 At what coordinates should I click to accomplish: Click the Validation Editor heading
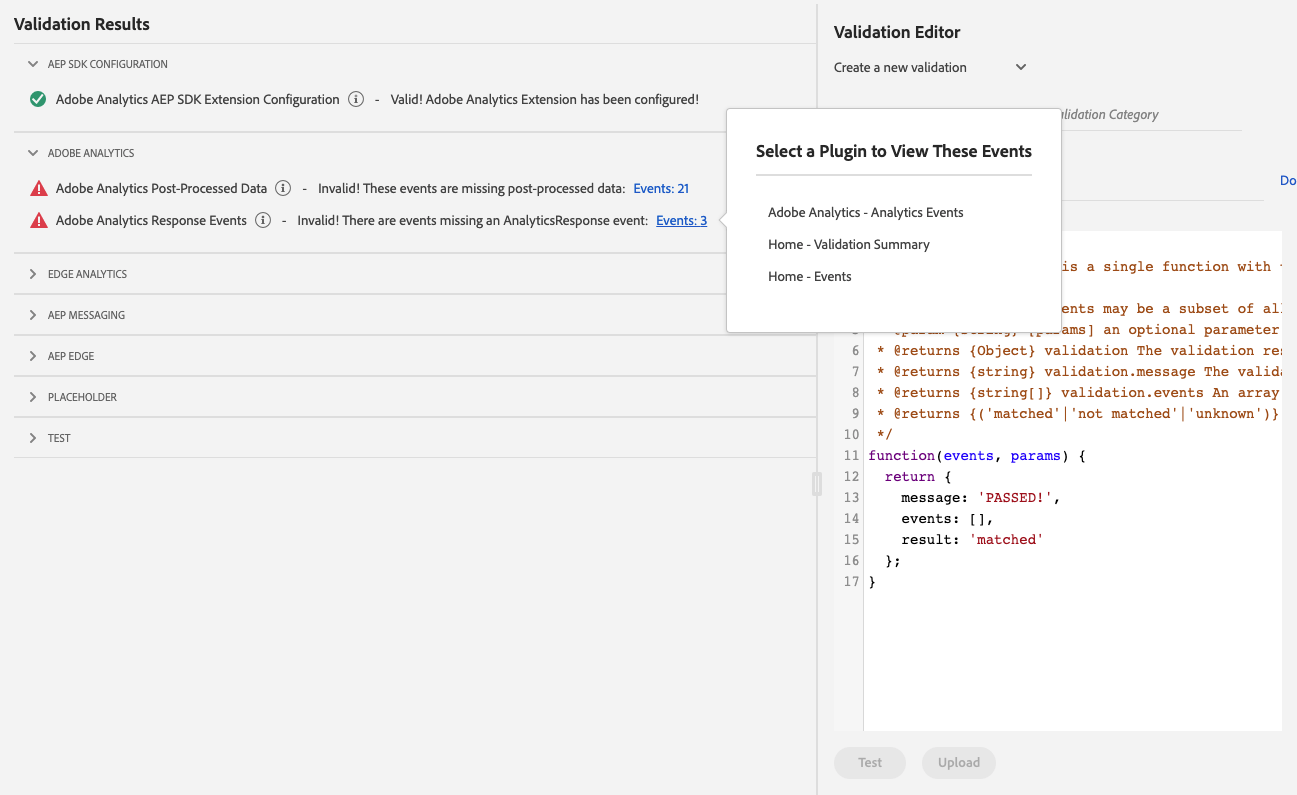pyautogui.click(x=897, y=32)
